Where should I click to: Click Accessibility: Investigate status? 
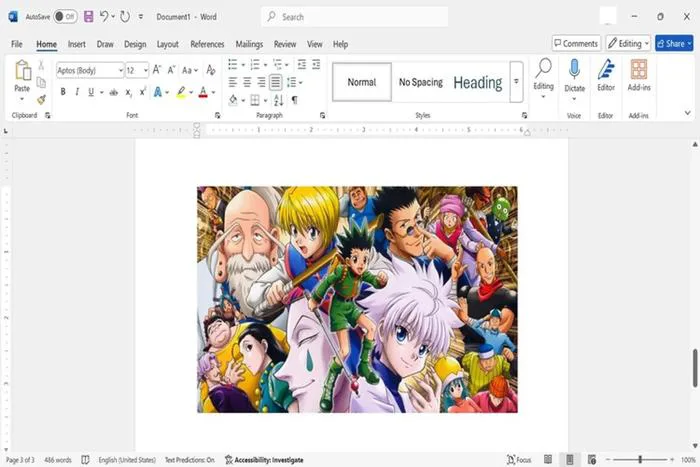coord(264,459)
